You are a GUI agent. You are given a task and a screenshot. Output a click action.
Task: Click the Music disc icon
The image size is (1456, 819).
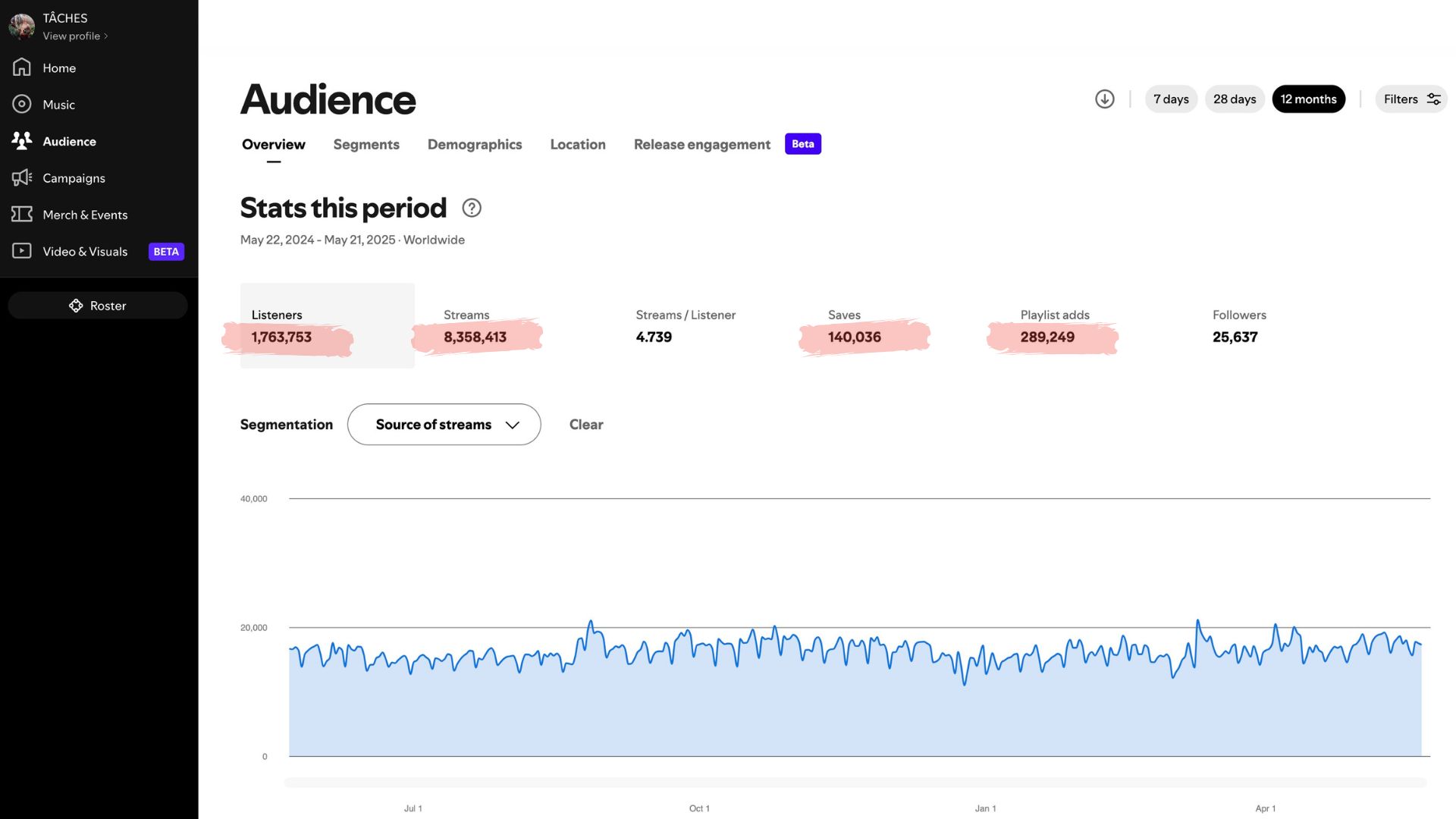[22, 104]
